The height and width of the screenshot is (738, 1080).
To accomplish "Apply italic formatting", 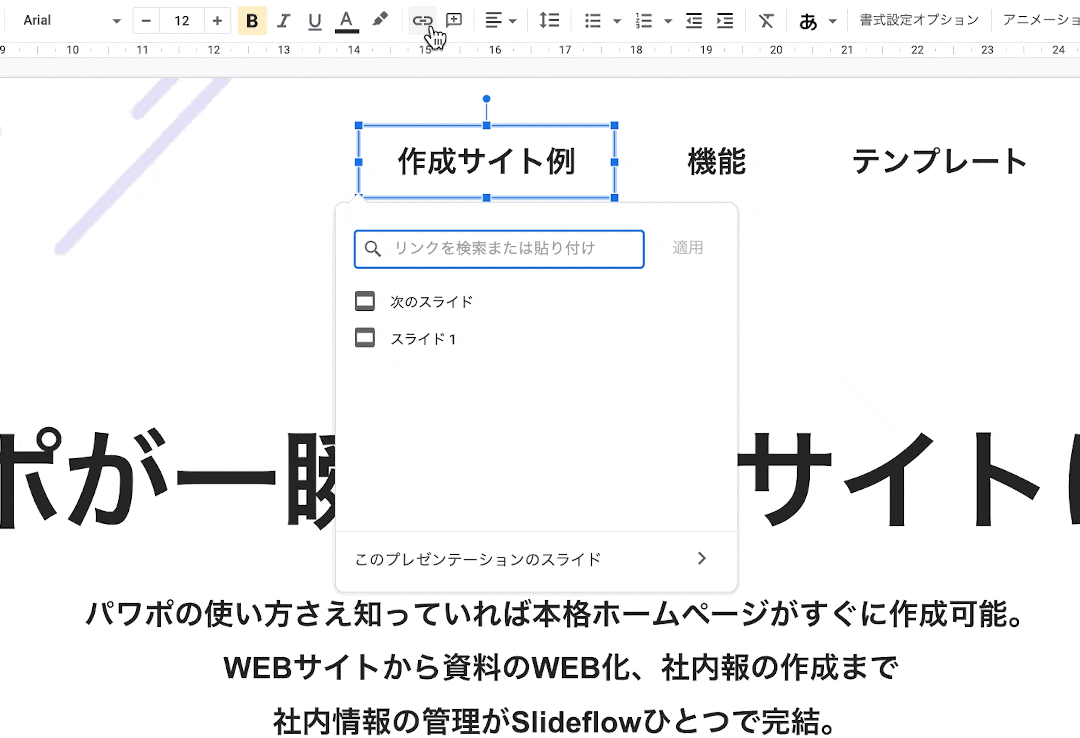I will [x=283, y=20].
